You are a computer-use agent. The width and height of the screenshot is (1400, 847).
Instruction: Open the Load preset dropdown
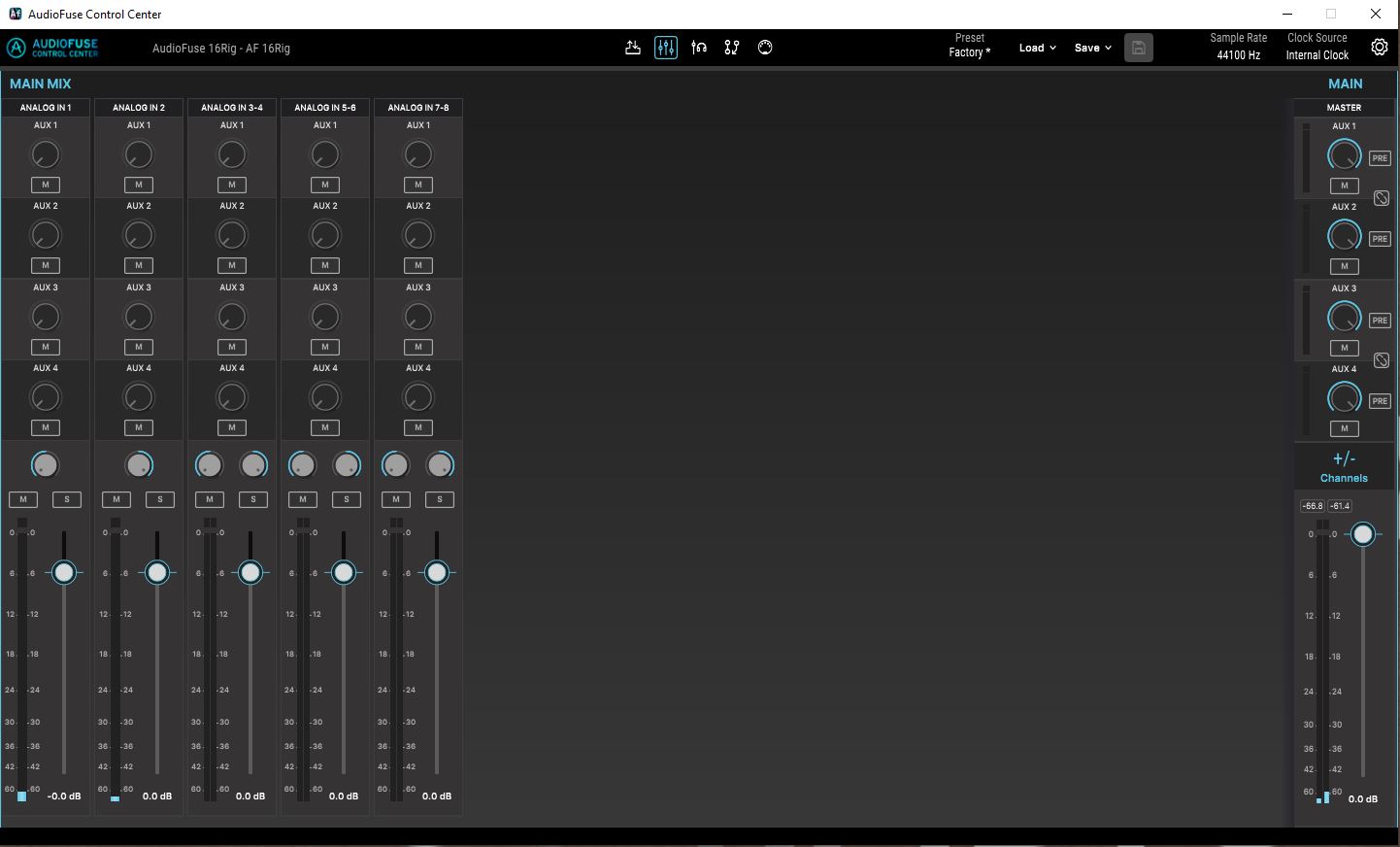click(x=1036, y=47)
